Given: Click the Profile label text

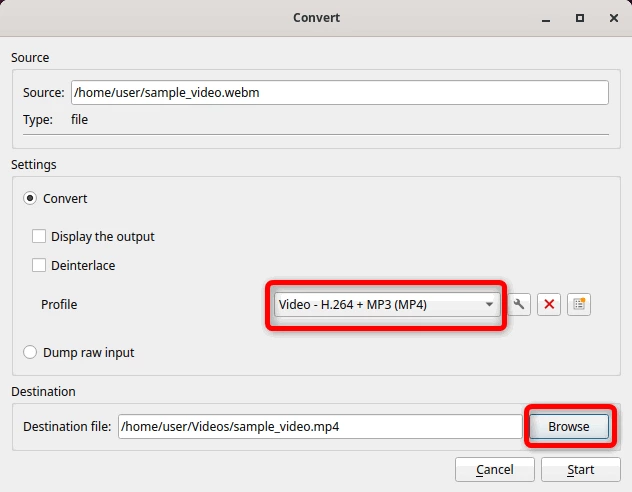Looking at the screenshot, I should click(x=59, y=305).
